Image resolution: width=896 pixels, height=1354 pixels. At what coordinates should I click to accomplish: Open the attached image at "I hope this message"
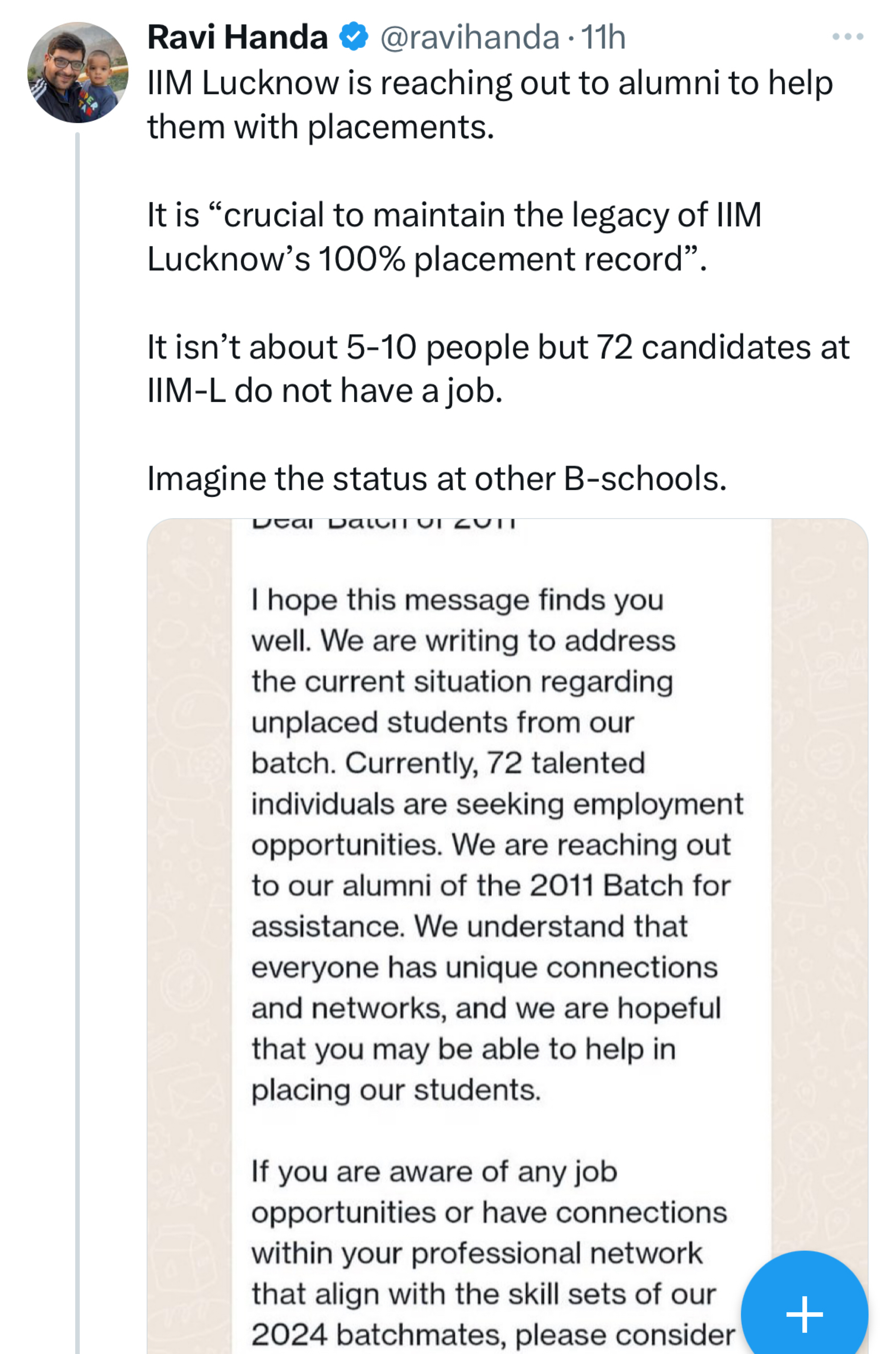click(457, 600)
